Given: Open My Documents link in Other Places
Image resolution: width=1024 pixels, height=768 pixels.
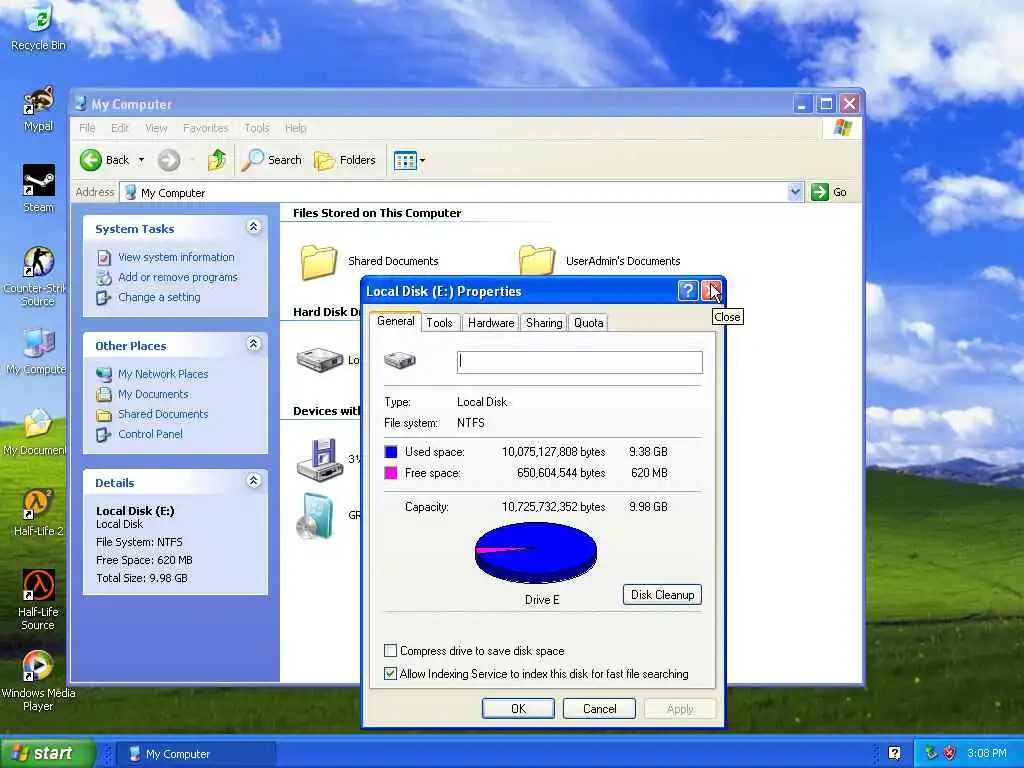Looking at the screenshot, I should click(x=153, y=394).
